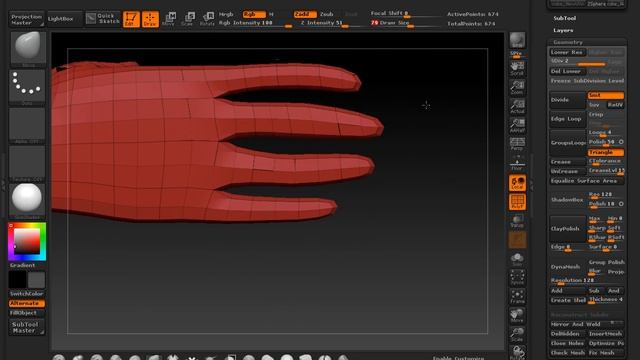This screenshot has height=360, width=640.
Task: Toggle the Persp perspective icon
Action: [x=517, y=144]
